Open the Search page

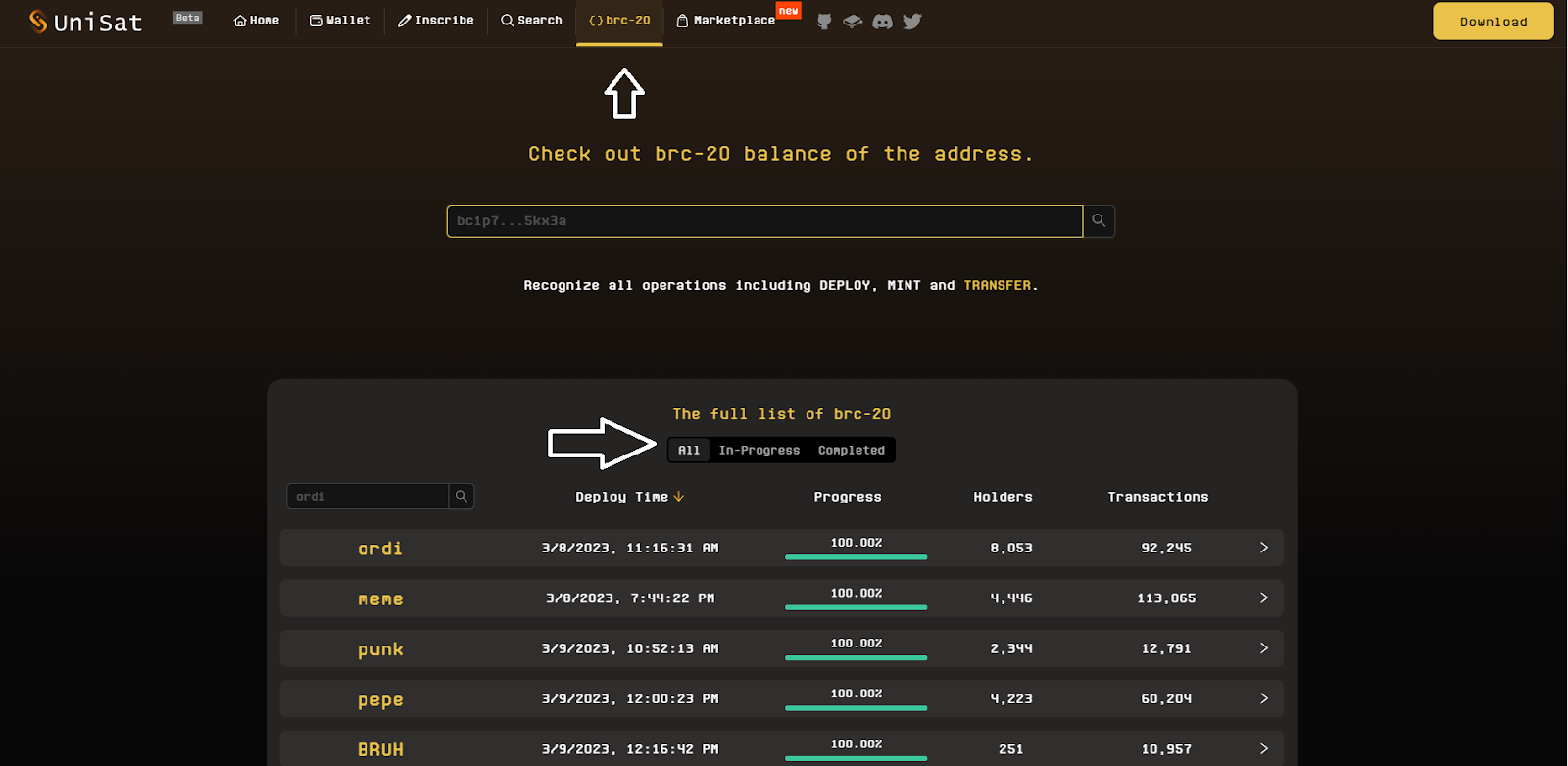(x=531, y=21)
